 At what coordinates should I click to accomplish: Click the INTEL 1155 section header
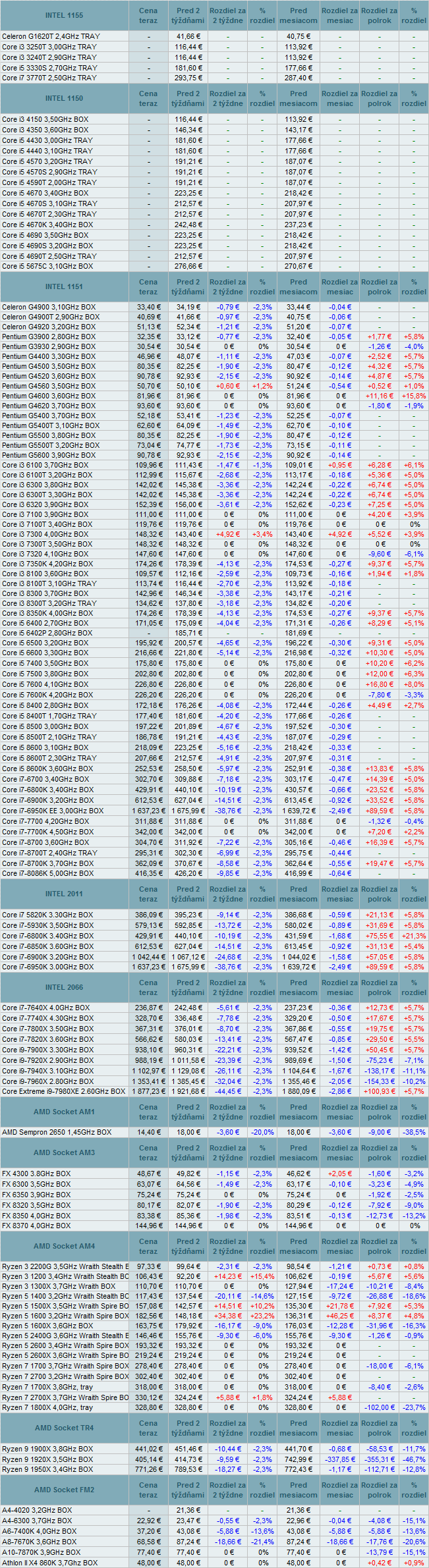64,15
